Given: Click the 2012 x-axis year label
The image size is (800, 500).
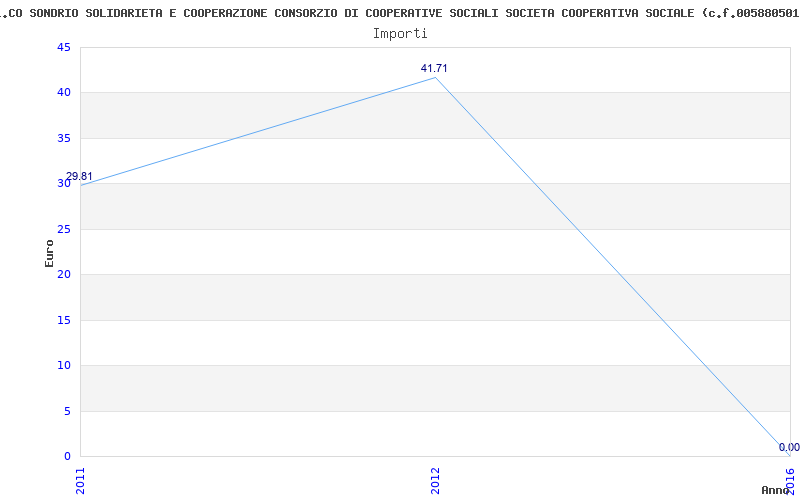Looking at the screenshot, I should pyautogui.click(x=435, y=481).
